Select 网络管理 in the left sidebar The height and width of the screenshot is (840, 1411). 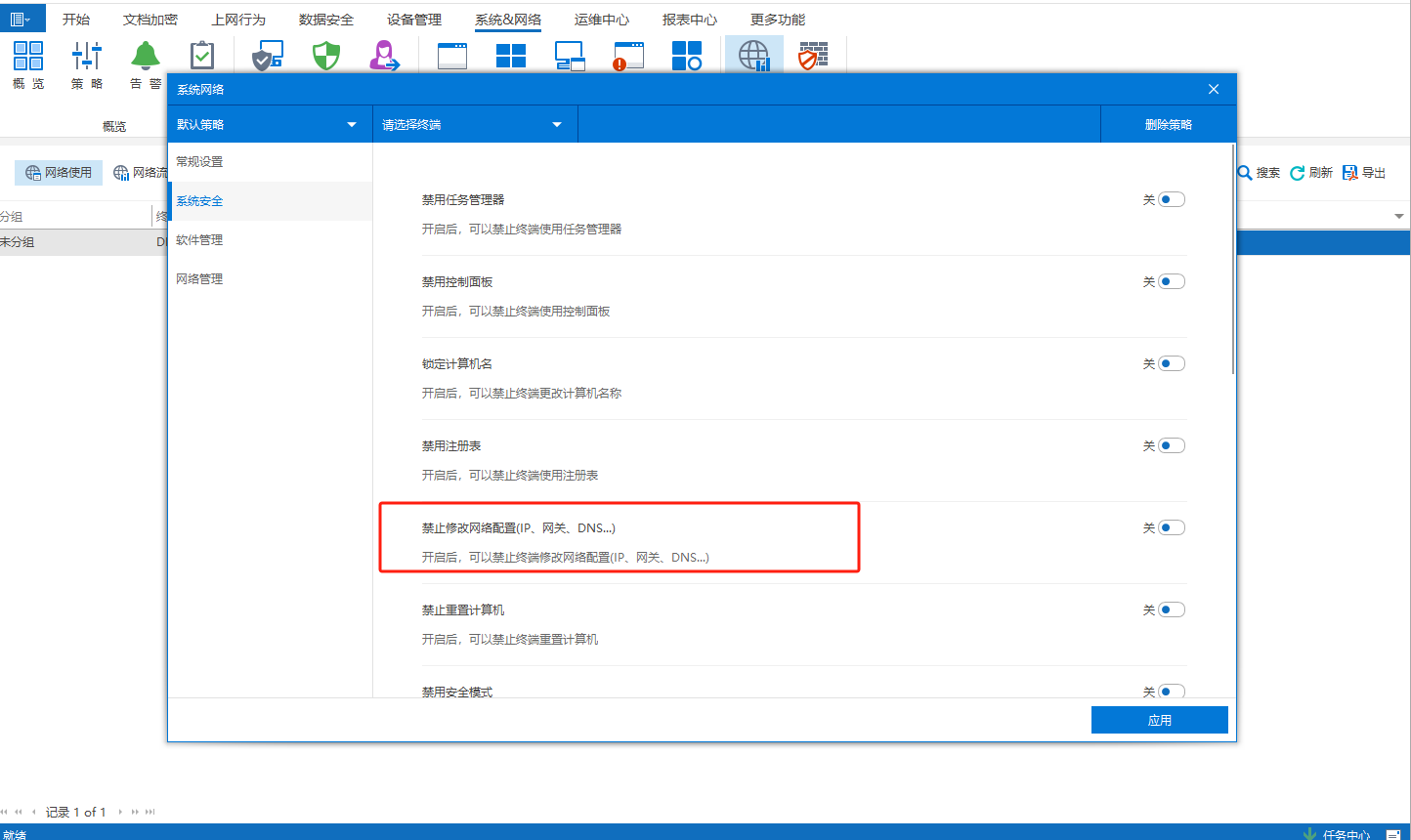point(199,279)
